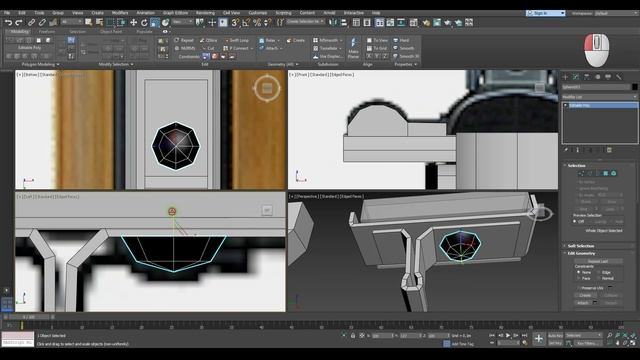Open the selection filter All dropdown
640x360 pixels.
(x=72, y=22)
